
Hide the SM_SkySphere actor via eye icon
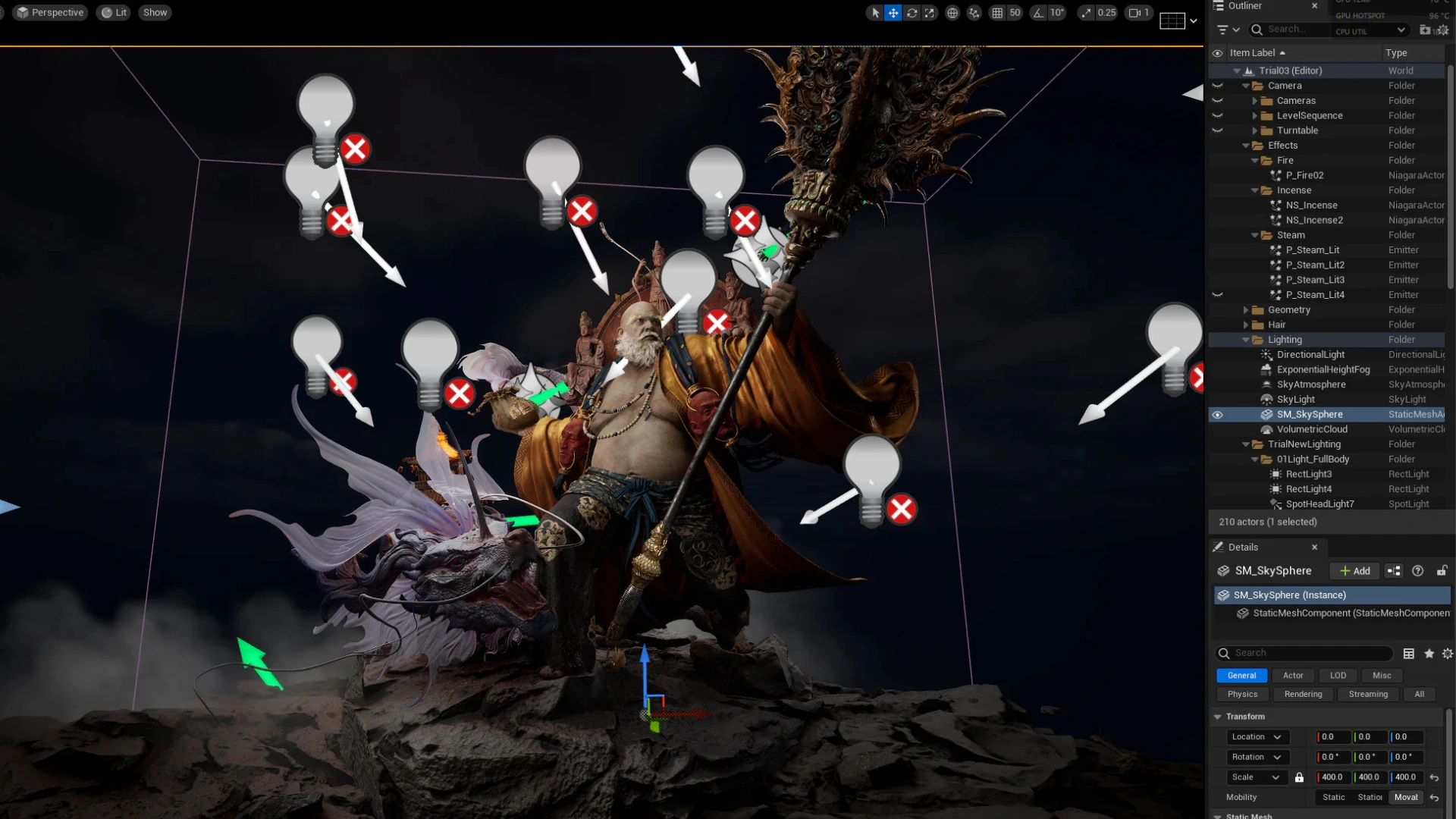tap(1217, 415)
